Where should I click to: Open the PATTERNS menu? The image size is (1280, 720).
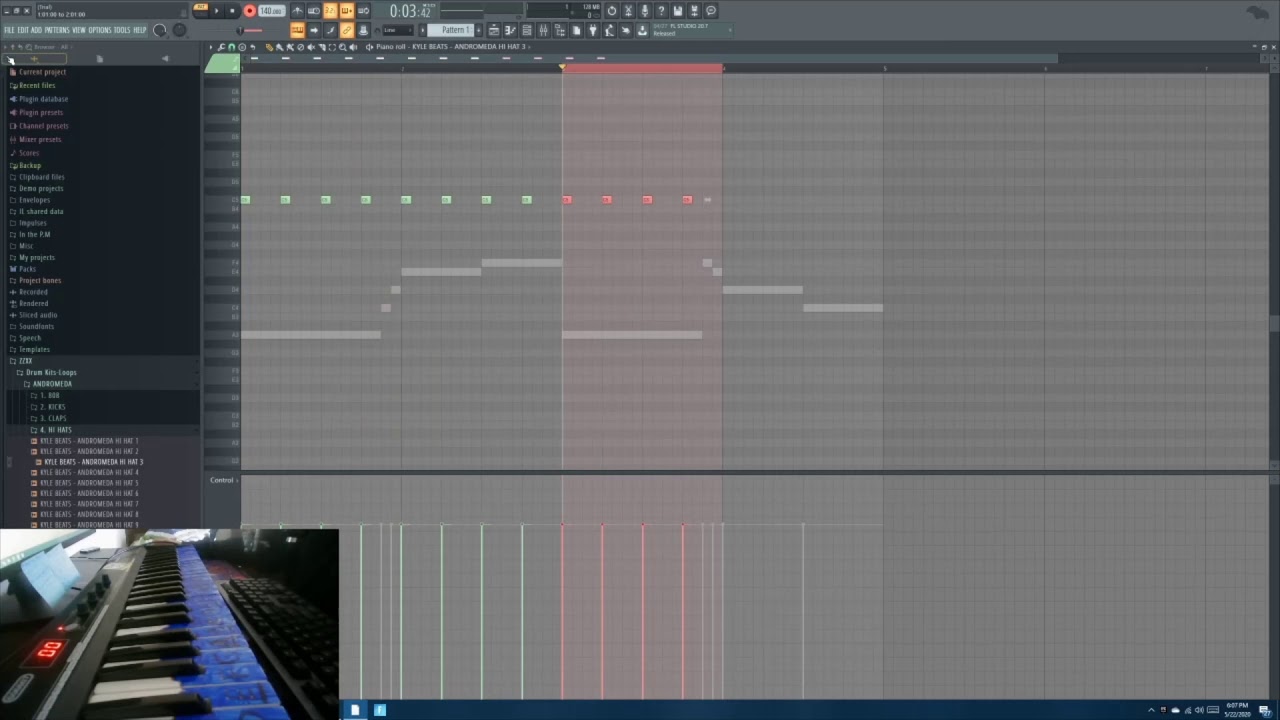click(57, 30)
